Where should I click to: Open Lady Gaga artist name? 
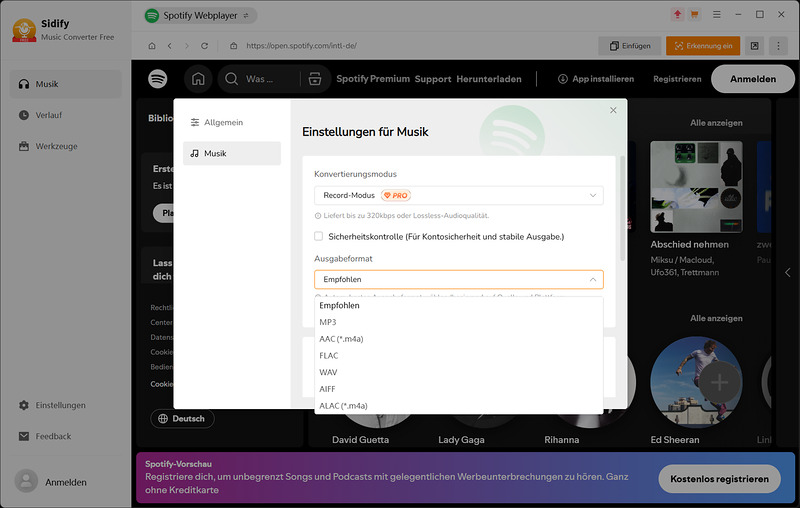(x=461, y=440)
